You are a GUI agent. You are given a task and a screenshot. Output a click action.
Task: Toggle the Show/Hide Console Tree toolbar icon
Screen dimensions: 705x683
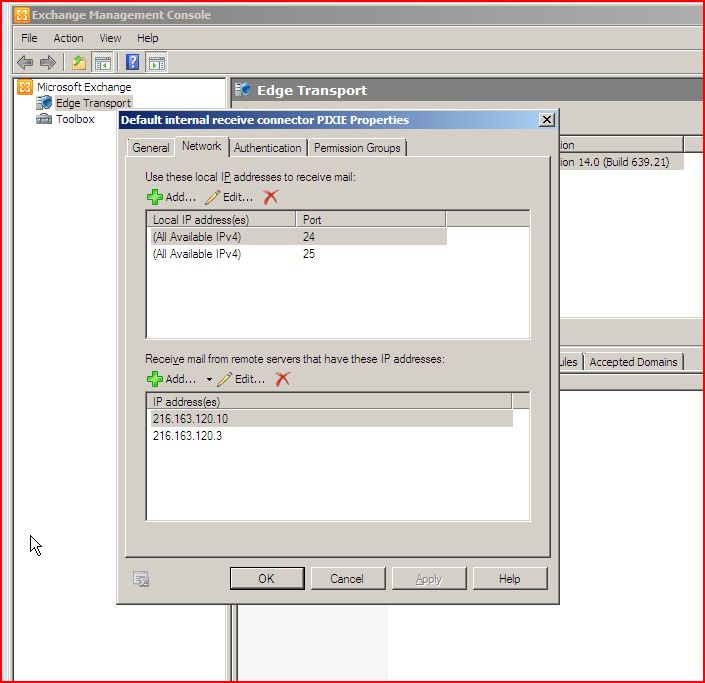(x=102, y=63)
